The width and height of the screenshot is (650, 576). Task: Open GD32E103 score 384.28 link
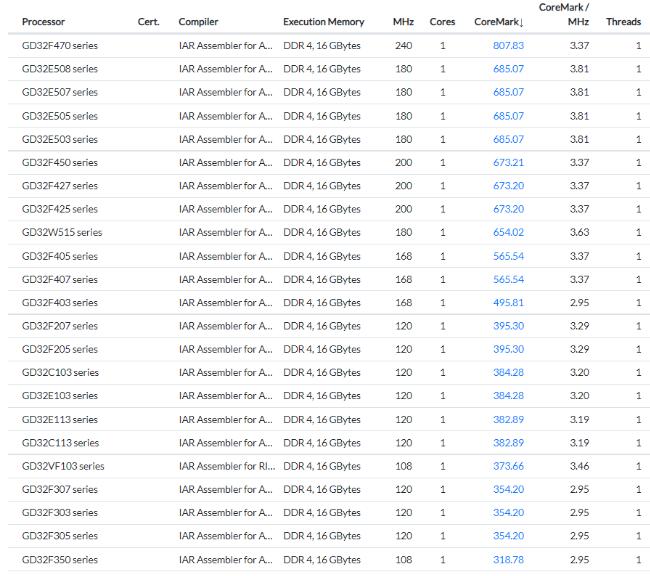point(508,396)
